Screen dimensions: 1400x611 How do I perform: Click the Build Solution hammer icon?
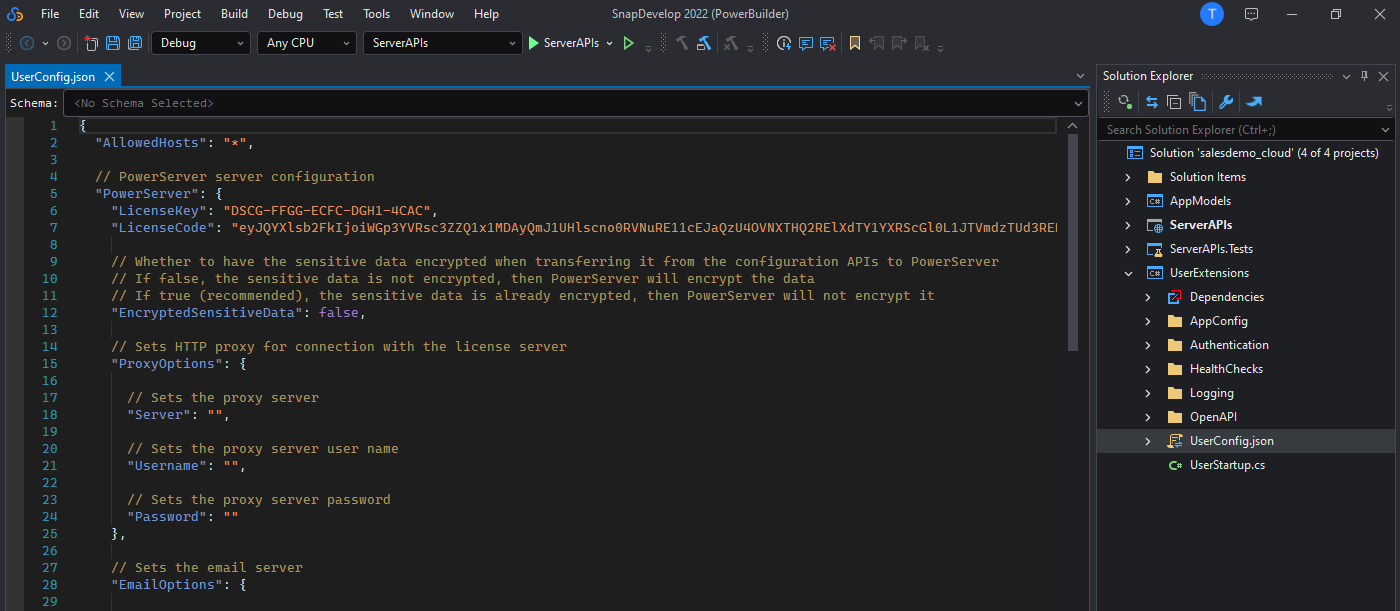tap(682, 43)
